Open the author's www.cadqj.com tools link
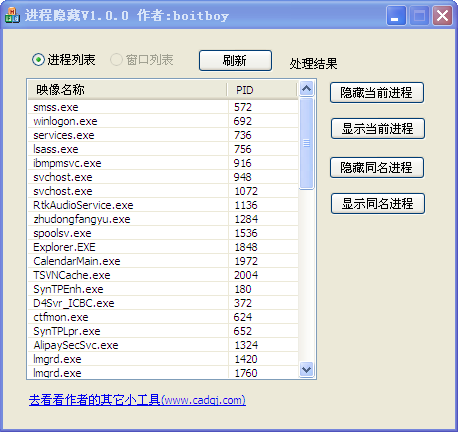 (137, 400)
